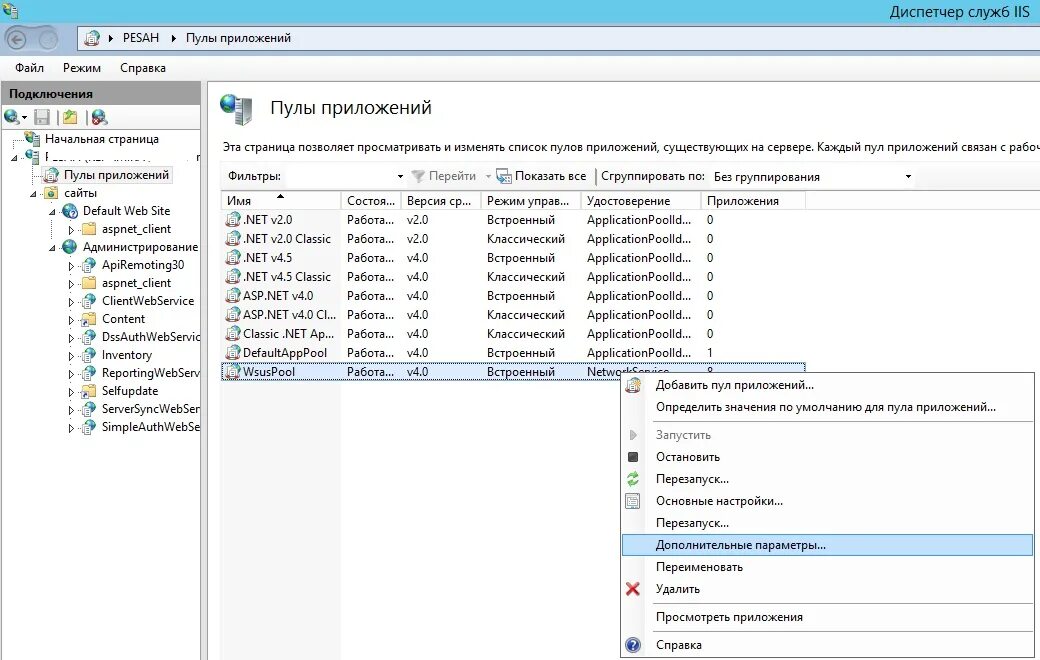Click the delete connection icon
This screenshot has height=660, width=1040.
[x=99, y=117]
